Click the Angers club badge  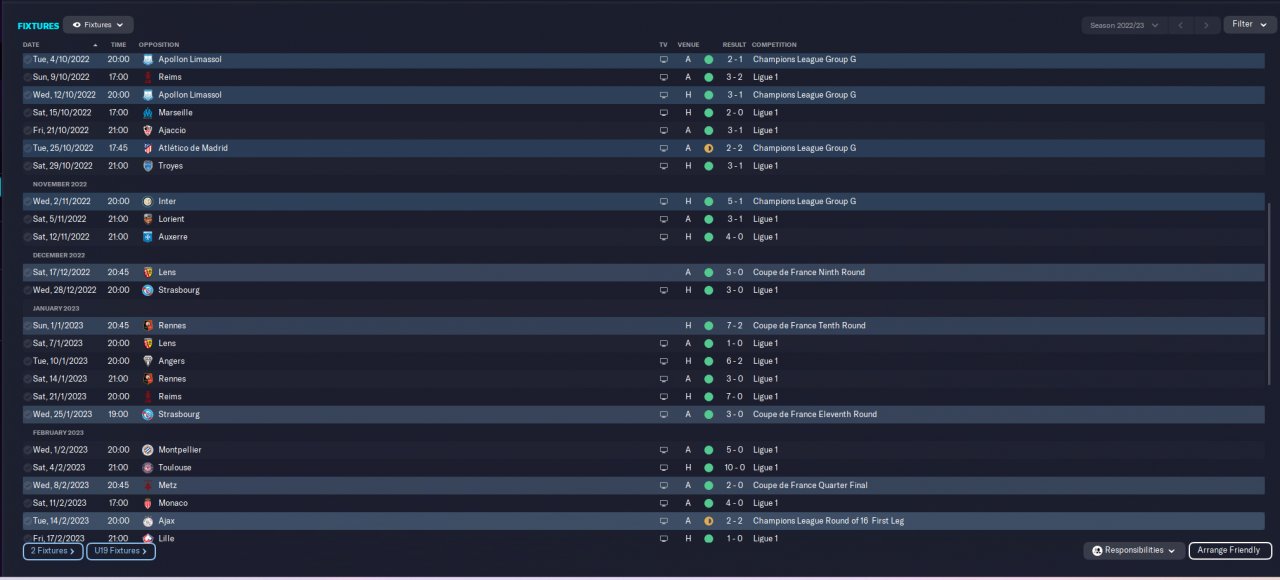click(x=148, y=361)
